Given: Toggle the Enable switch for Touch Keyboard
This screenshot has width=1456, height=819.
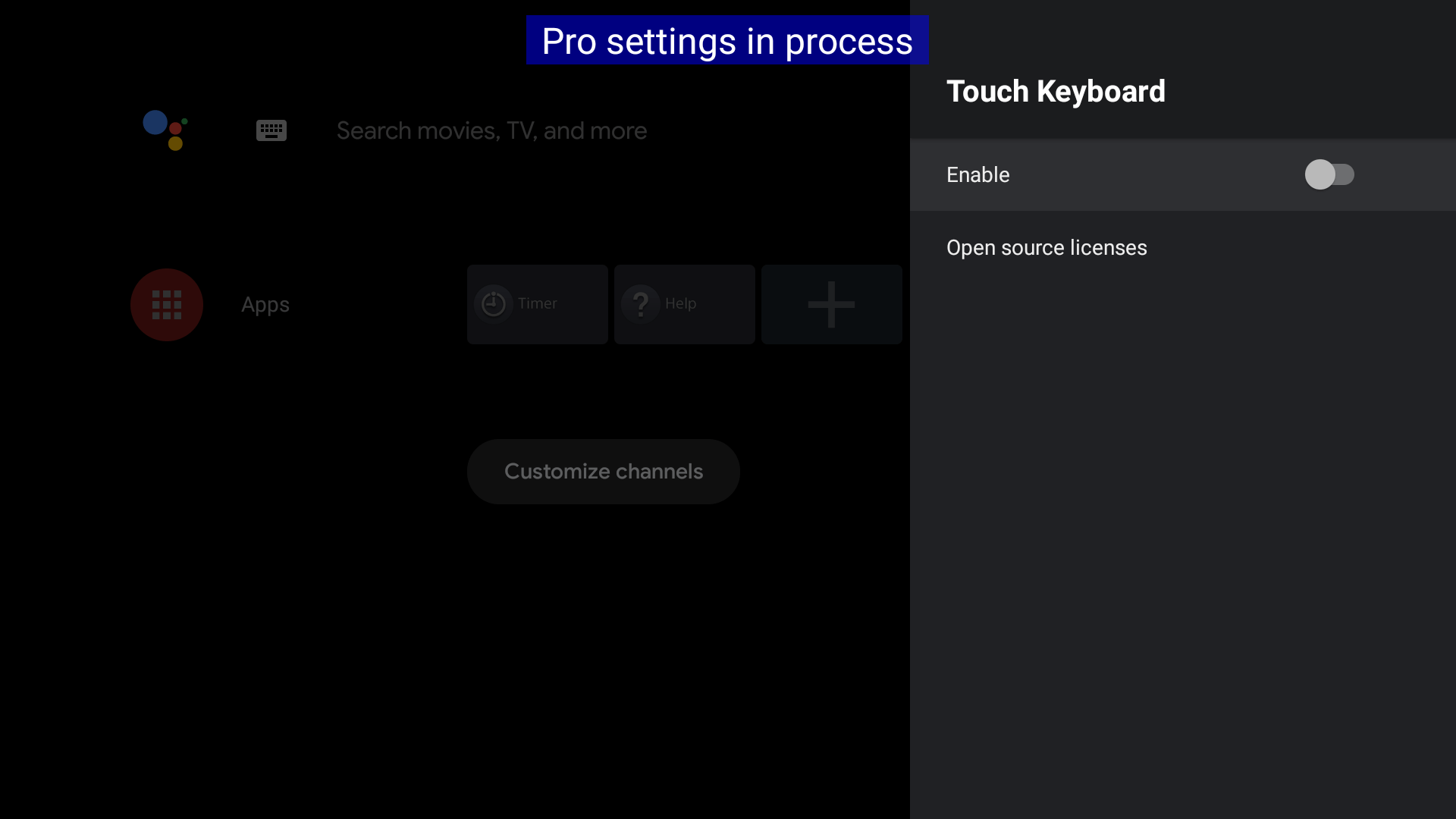Looking at the screenshot, I should (x=1329, y=174).
